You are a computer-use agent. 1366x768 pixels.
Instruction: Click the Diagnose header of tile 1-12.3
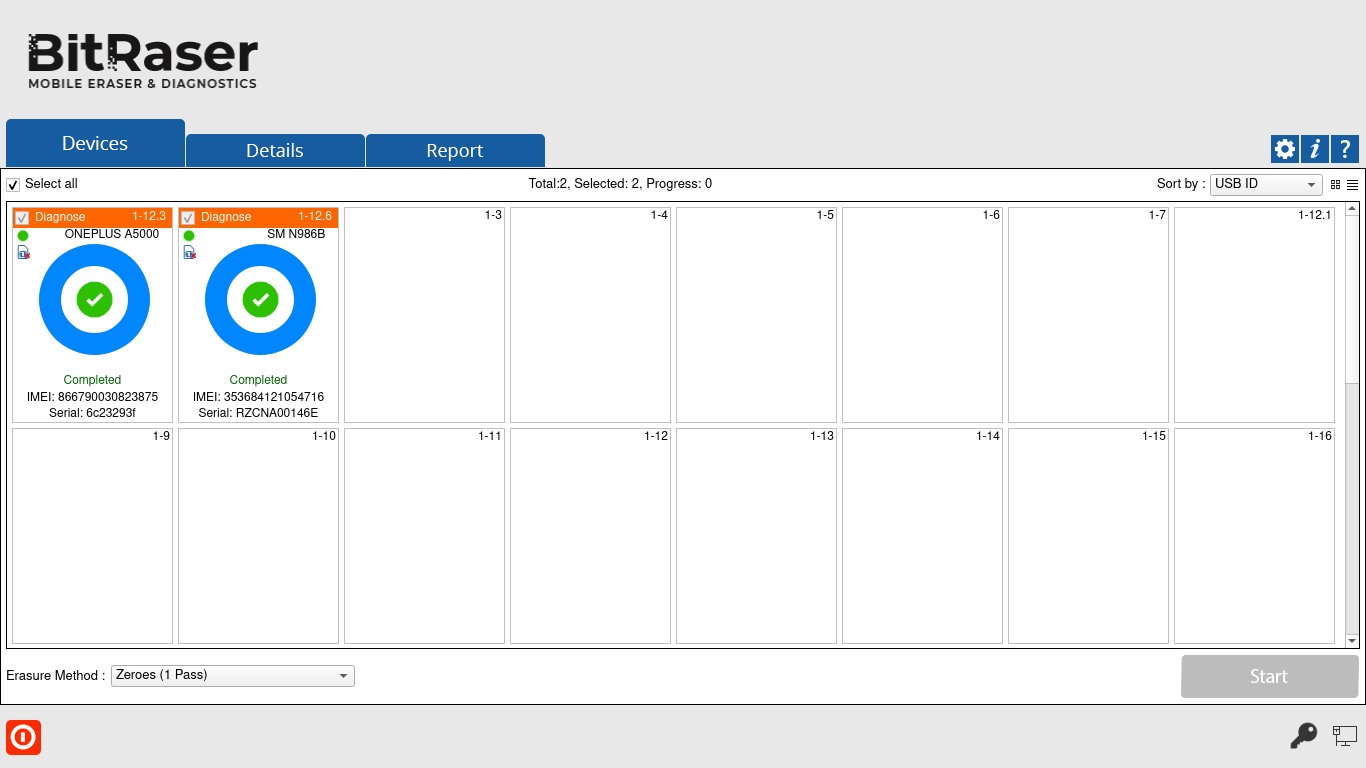pos(92,217)
